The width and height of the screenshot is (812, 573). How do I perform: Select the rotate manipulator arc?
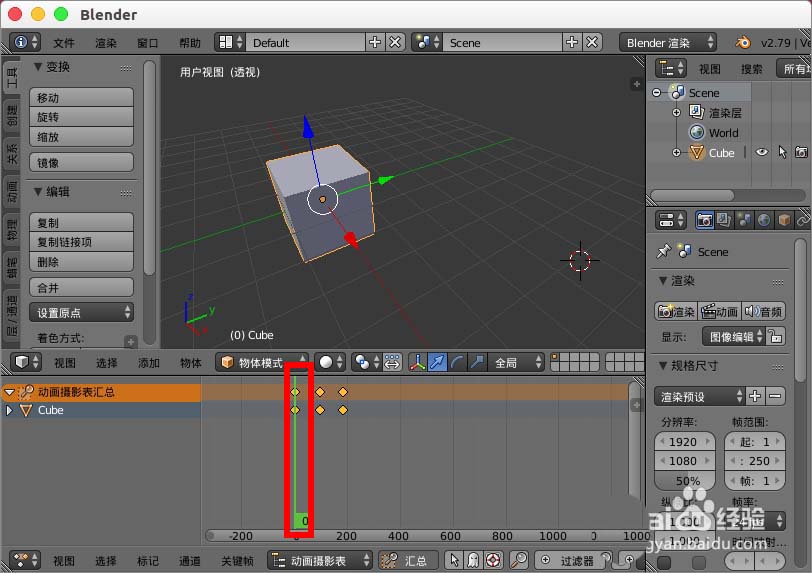point(457,362)
